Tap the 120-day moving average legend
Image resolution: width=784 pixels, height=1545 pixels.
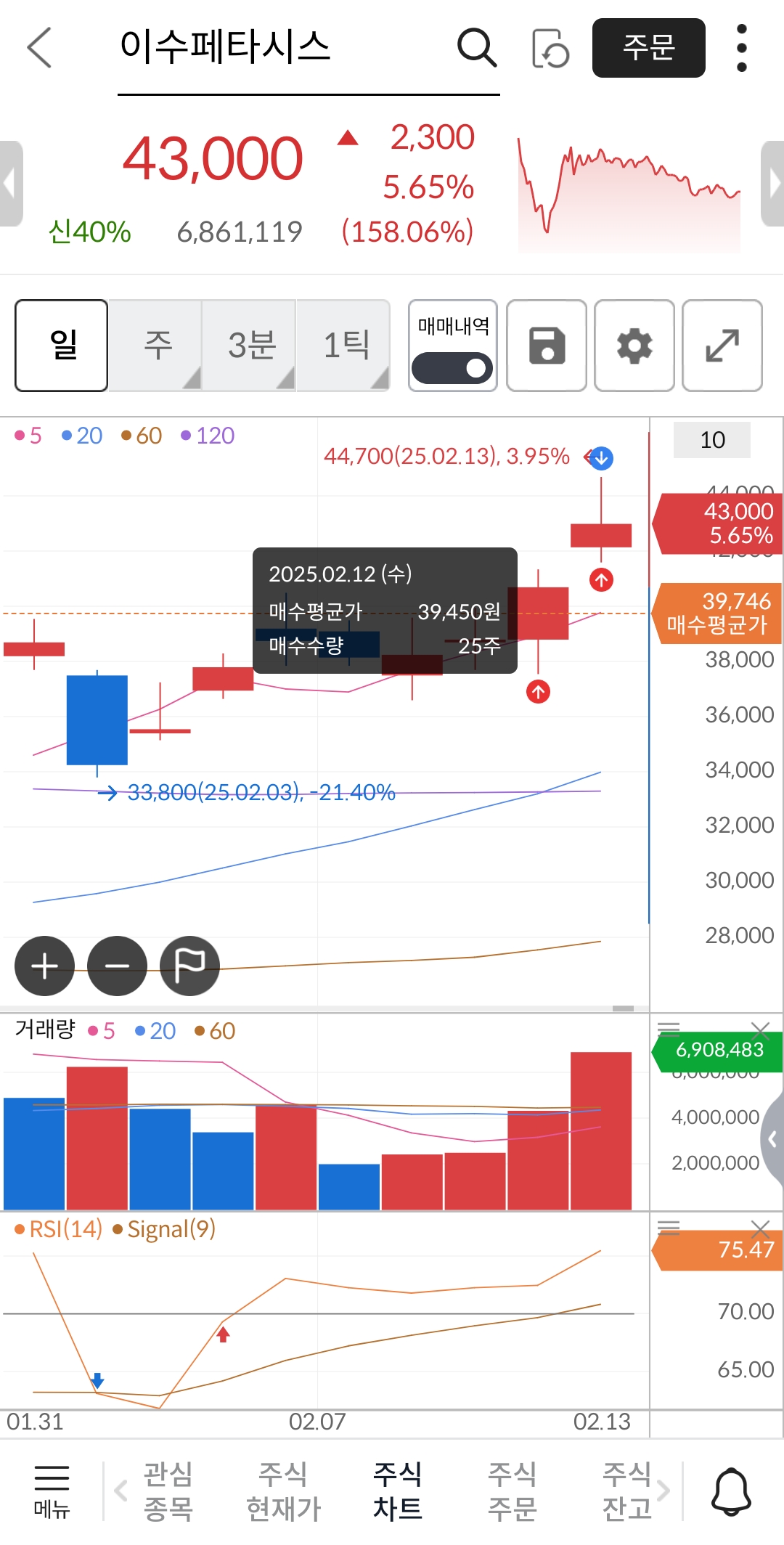tap(208, 436)
